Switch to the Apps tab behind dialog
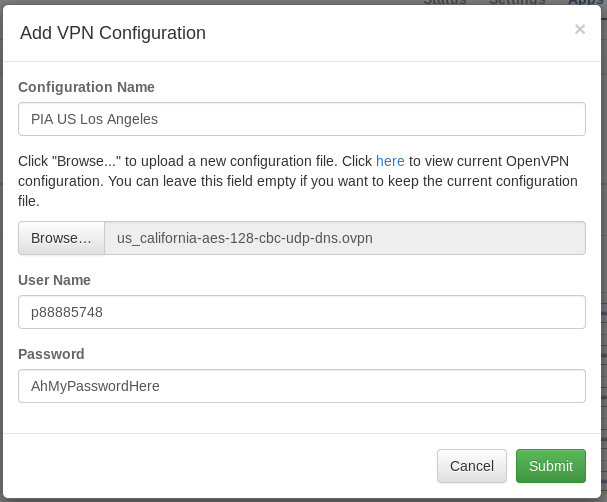Image resolution: width=607 pixels, height=502 pixels. (x=585, y=2)
